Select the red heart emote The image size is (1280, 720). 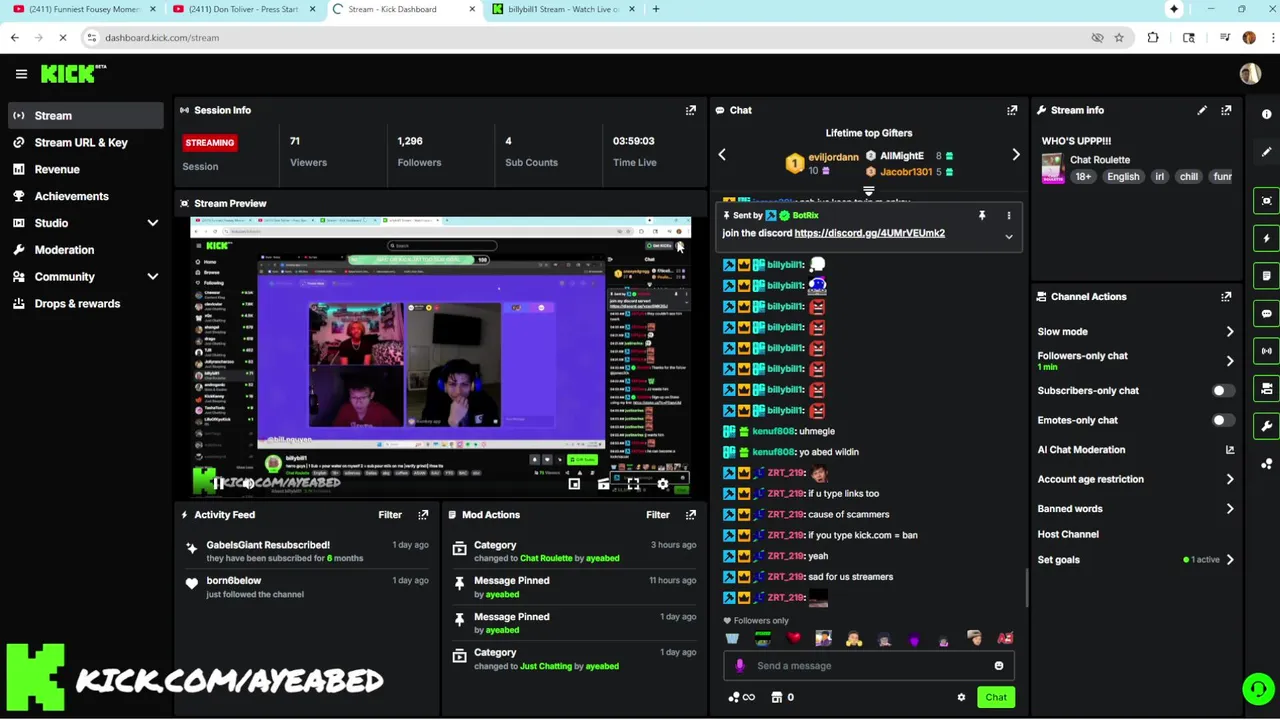coord(793,639)
